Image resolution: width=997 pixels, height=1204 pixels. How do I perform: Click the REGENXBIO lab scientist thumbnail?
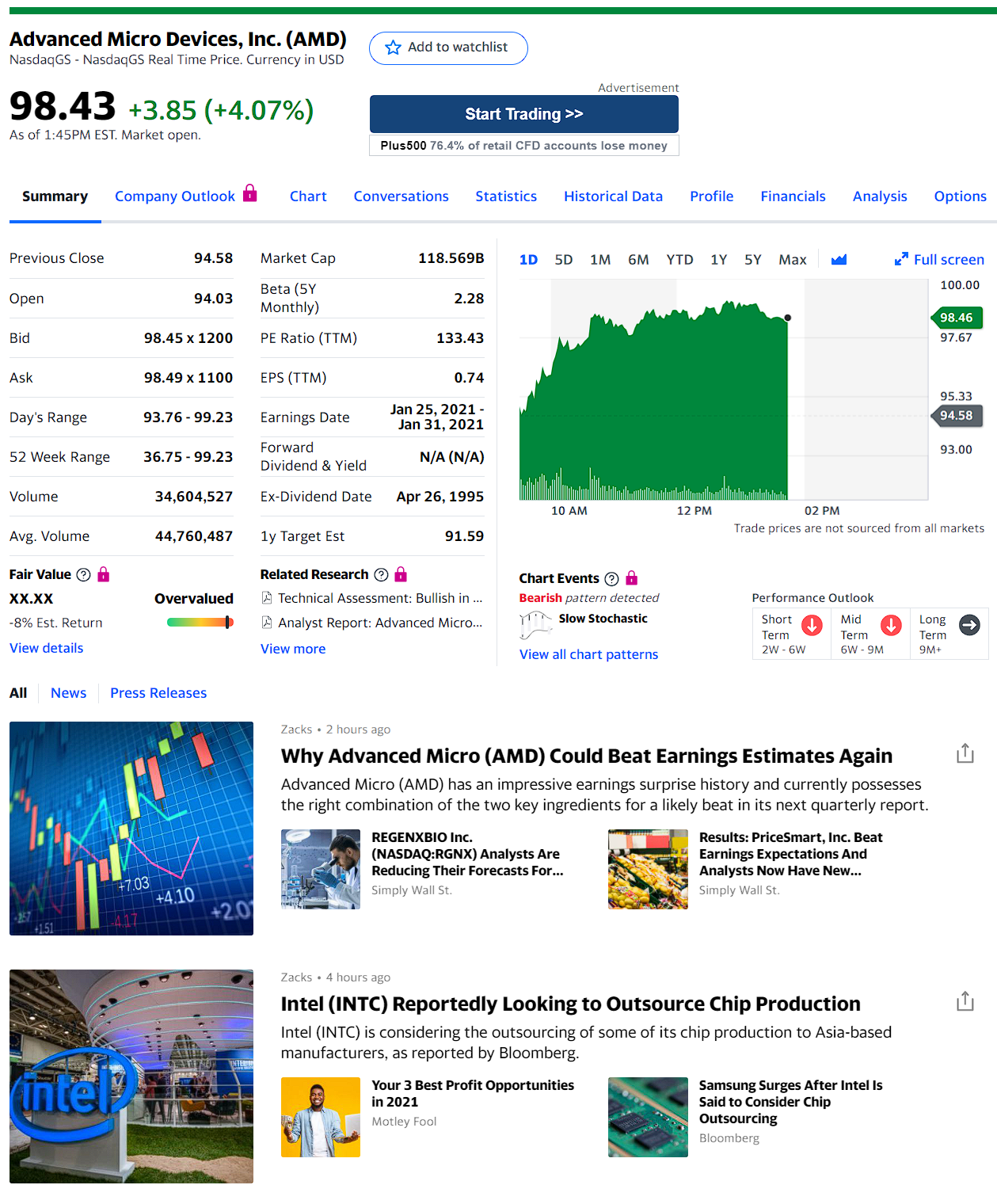321,869
